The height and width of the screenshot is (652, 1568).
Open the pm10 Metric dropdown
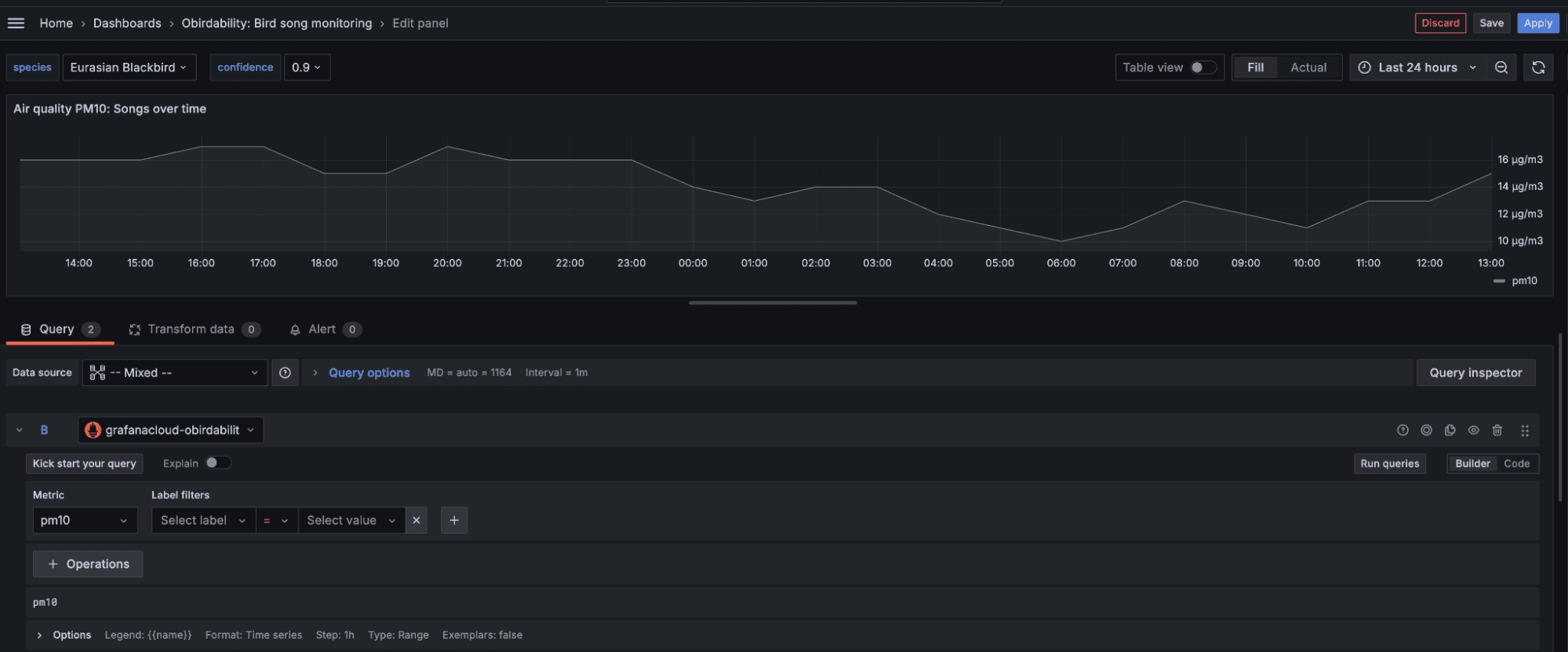coord(85,520)
